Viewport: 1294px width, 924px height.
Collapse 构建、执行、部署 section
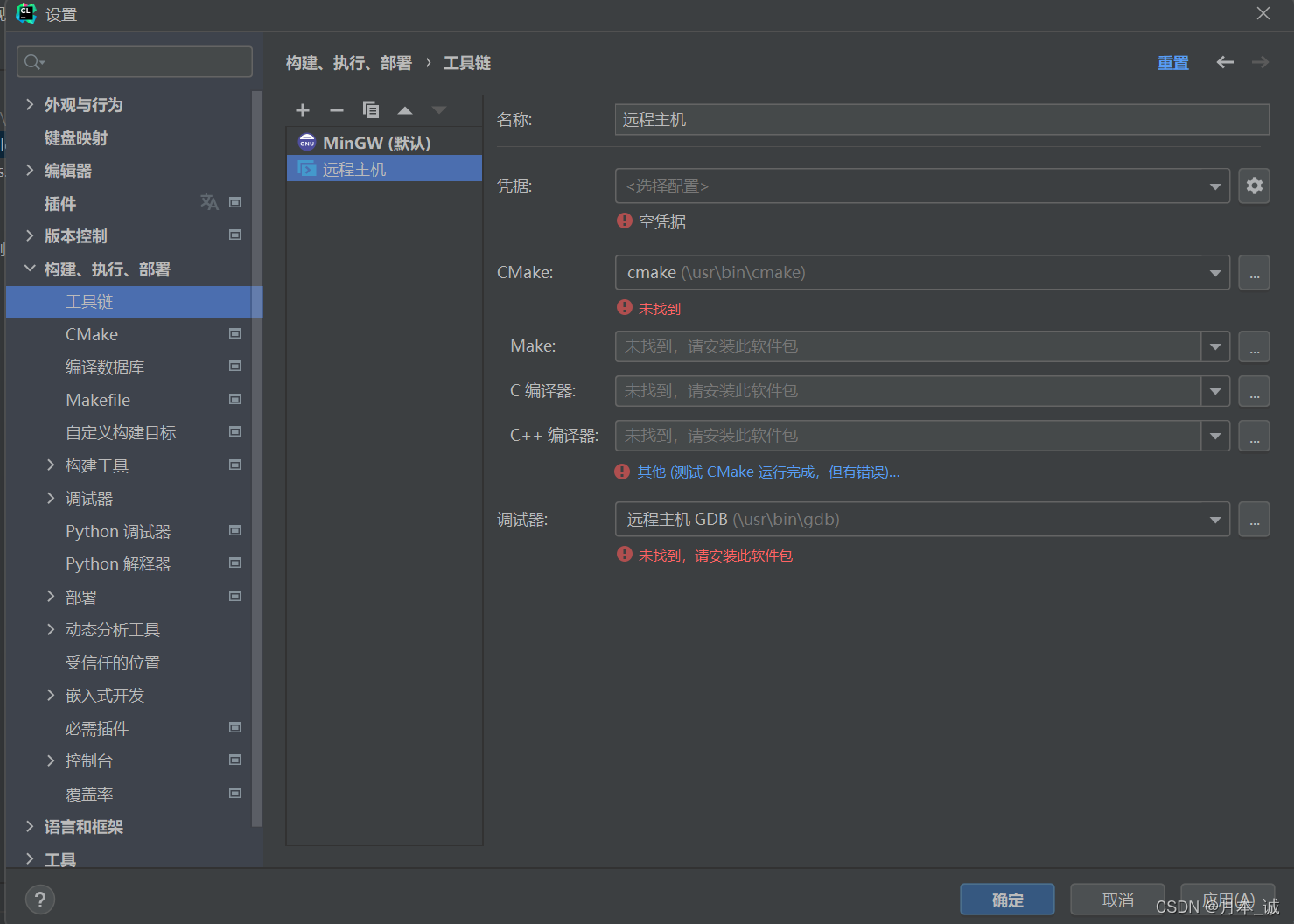click(x=30, y=269)
